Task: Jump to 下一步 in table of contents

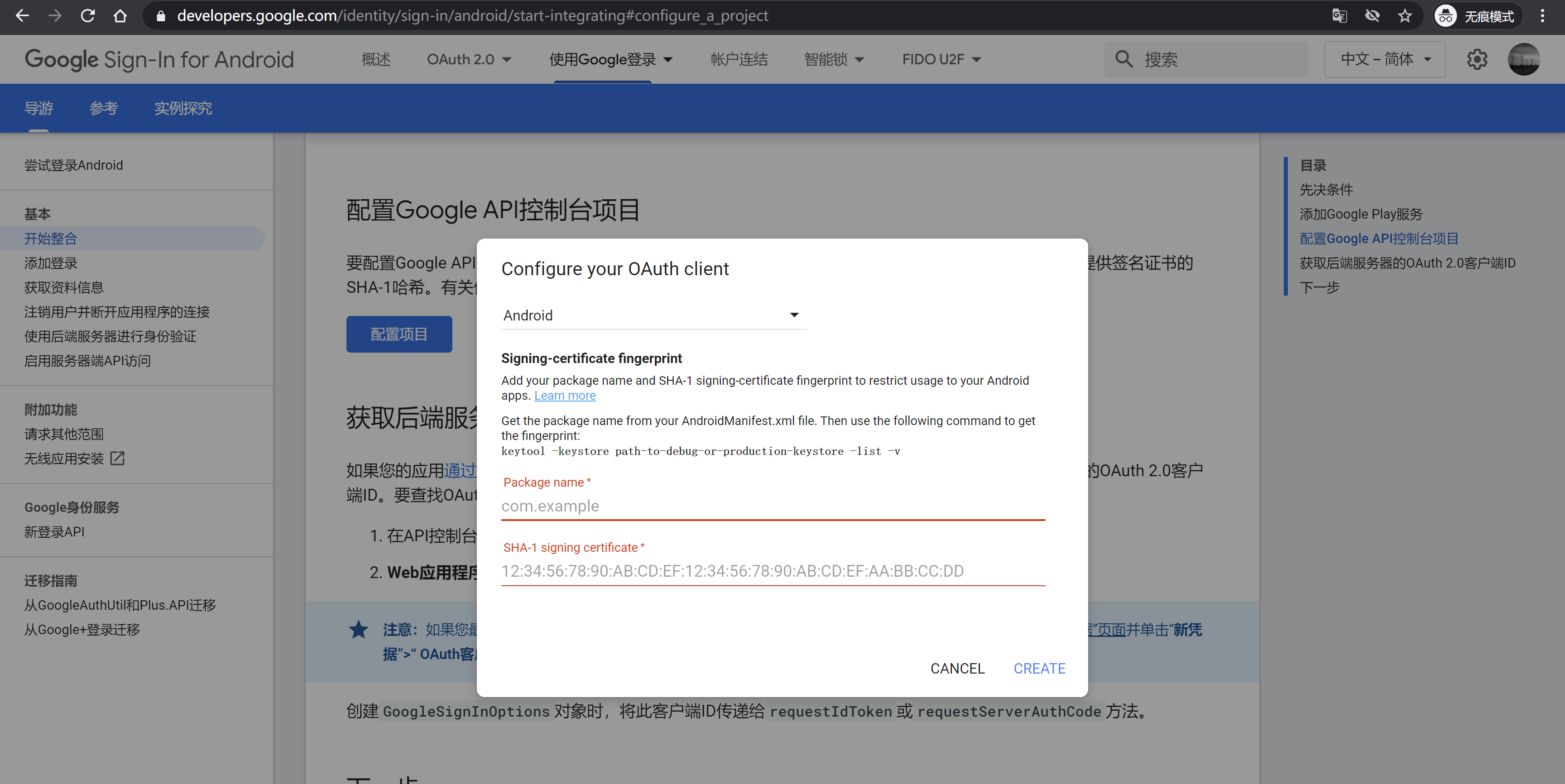Action: [x=1320, y=287]
